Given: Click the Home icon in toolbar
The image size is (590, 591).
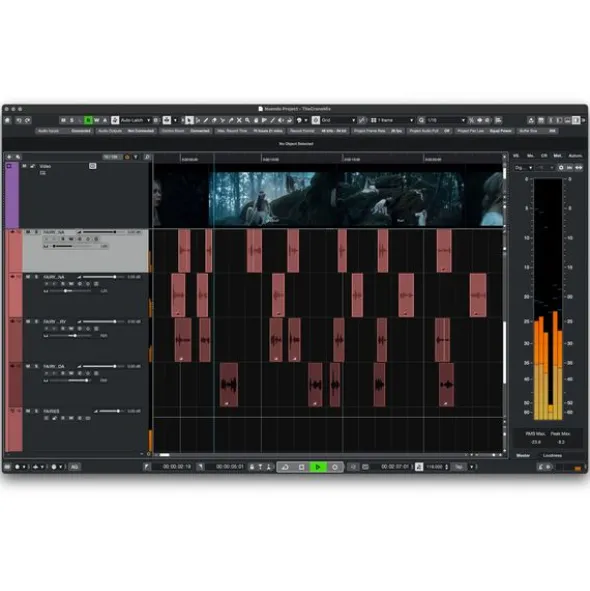Looking at the screenshot, I should tap(8, 120).
